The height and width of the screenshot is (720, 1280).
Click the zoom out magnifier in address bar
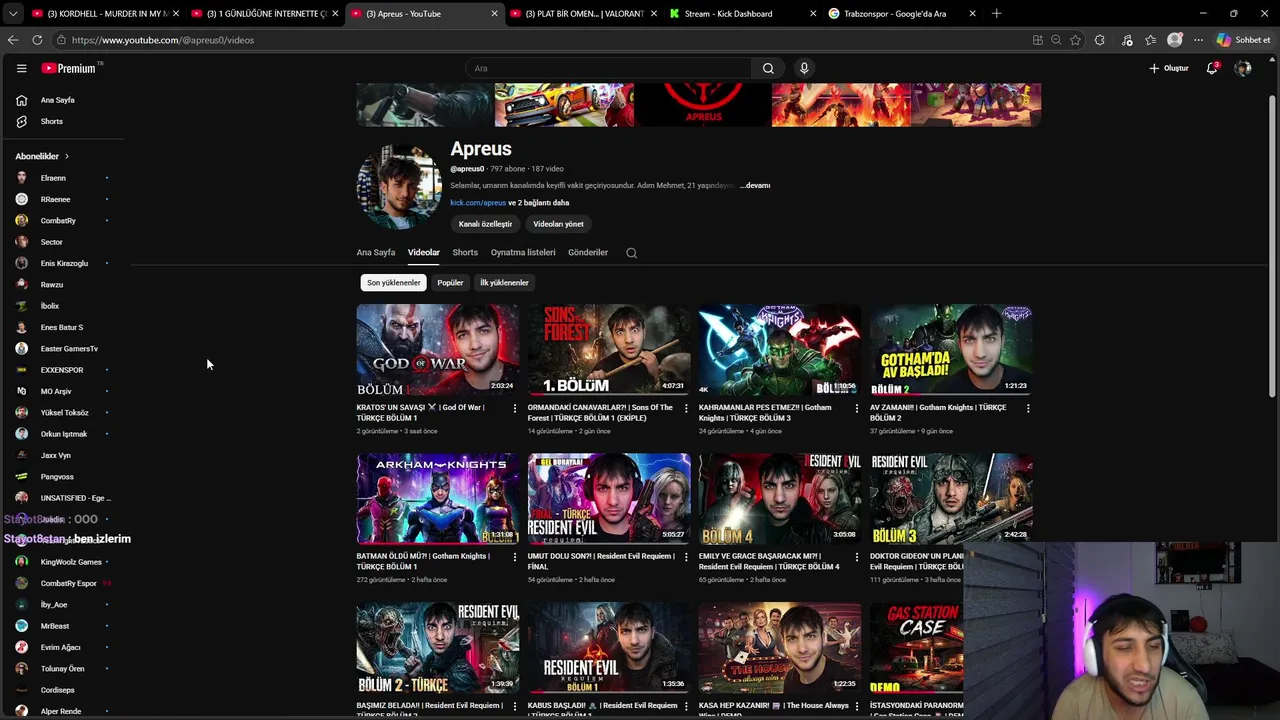point(1056,40)
